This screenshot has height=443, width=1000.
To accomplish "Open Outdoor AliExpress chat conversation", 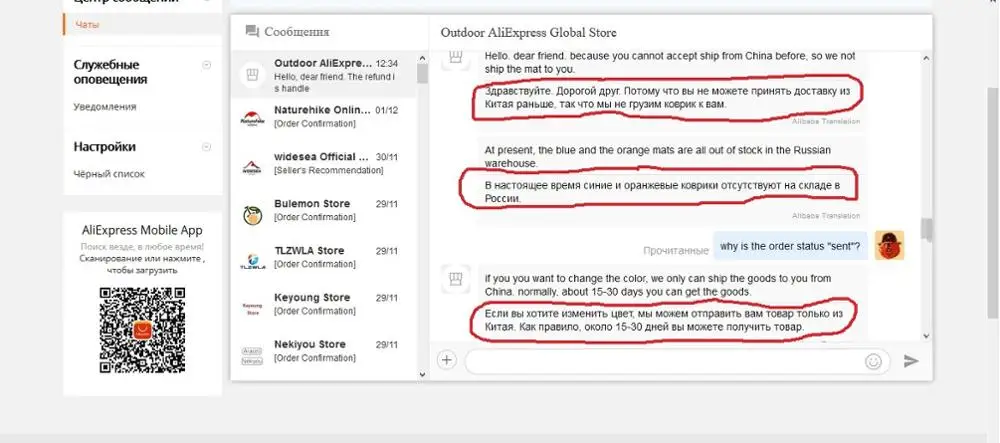I will click(323, 75).
